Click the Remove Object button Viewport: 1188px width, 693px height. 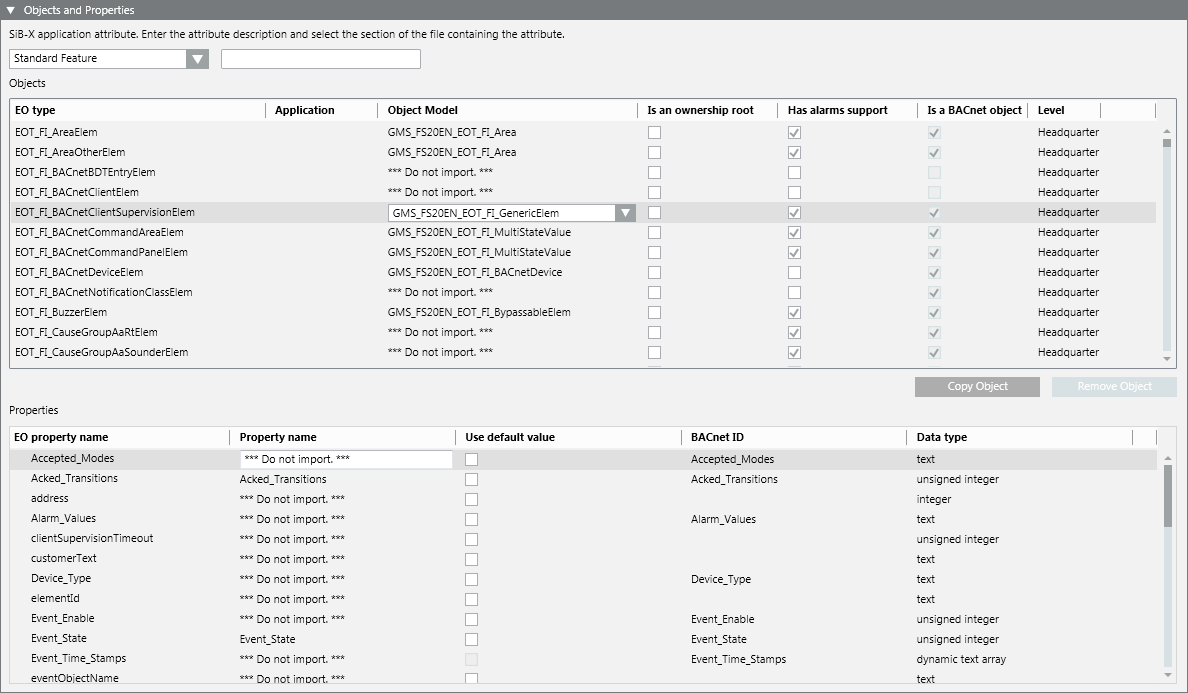pos(1114,387)
